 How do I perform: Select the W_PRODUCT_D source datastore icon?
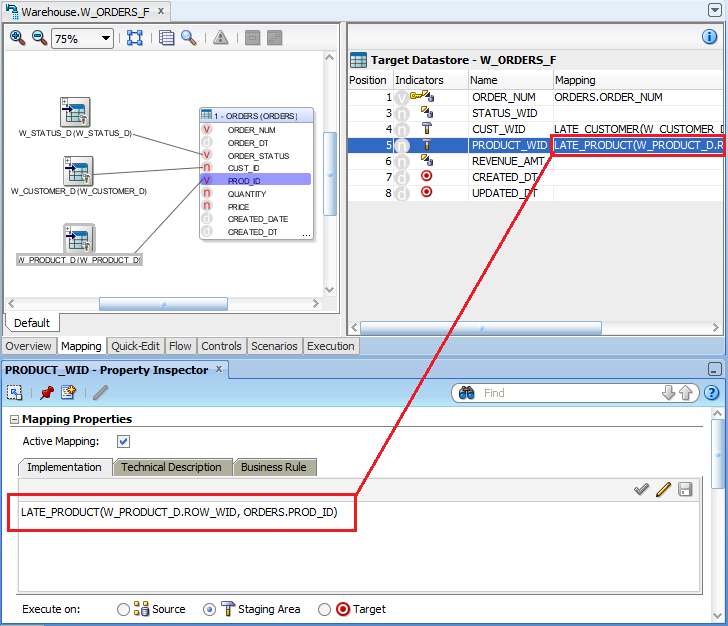(79, 238)
